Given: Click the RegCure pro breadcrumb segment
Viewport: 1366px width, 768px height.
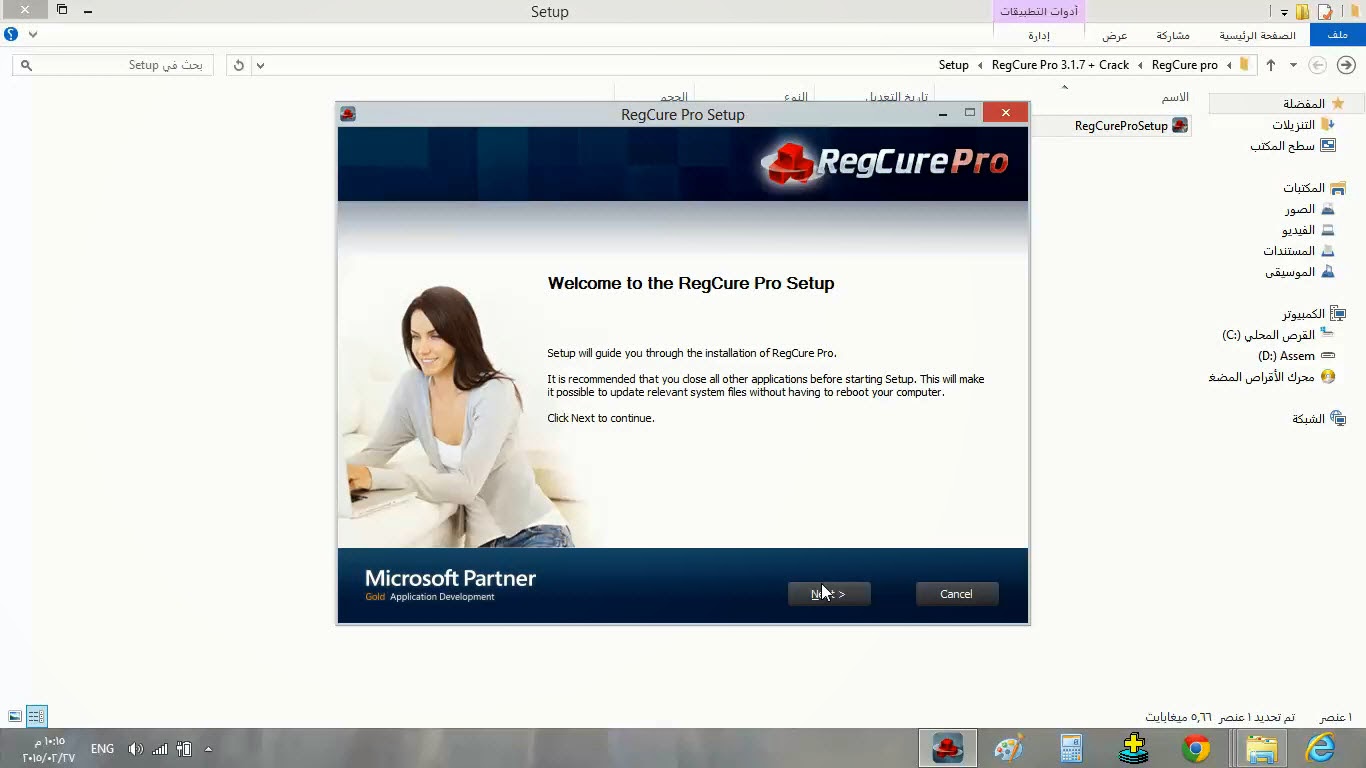Looking at the screenshot, I should [x=1184, y=65].
